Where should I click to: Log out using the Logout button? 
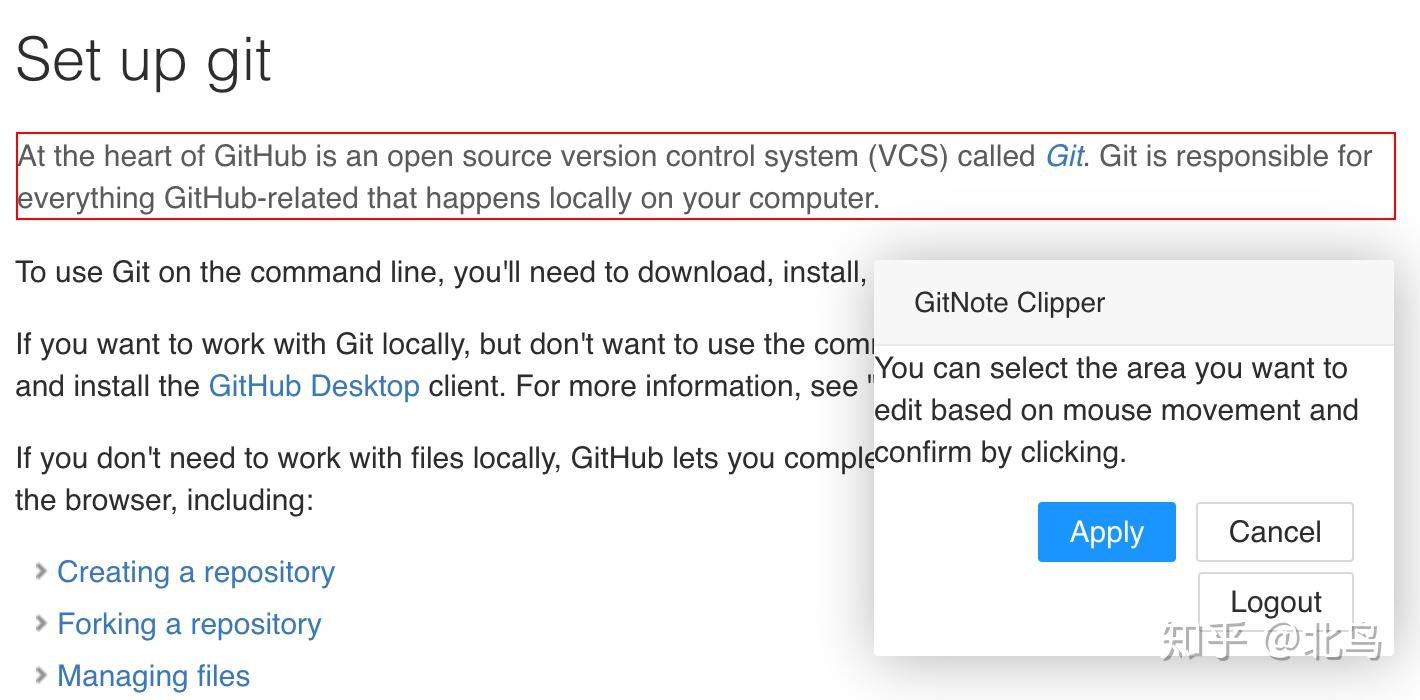(x=1275, y=601)
